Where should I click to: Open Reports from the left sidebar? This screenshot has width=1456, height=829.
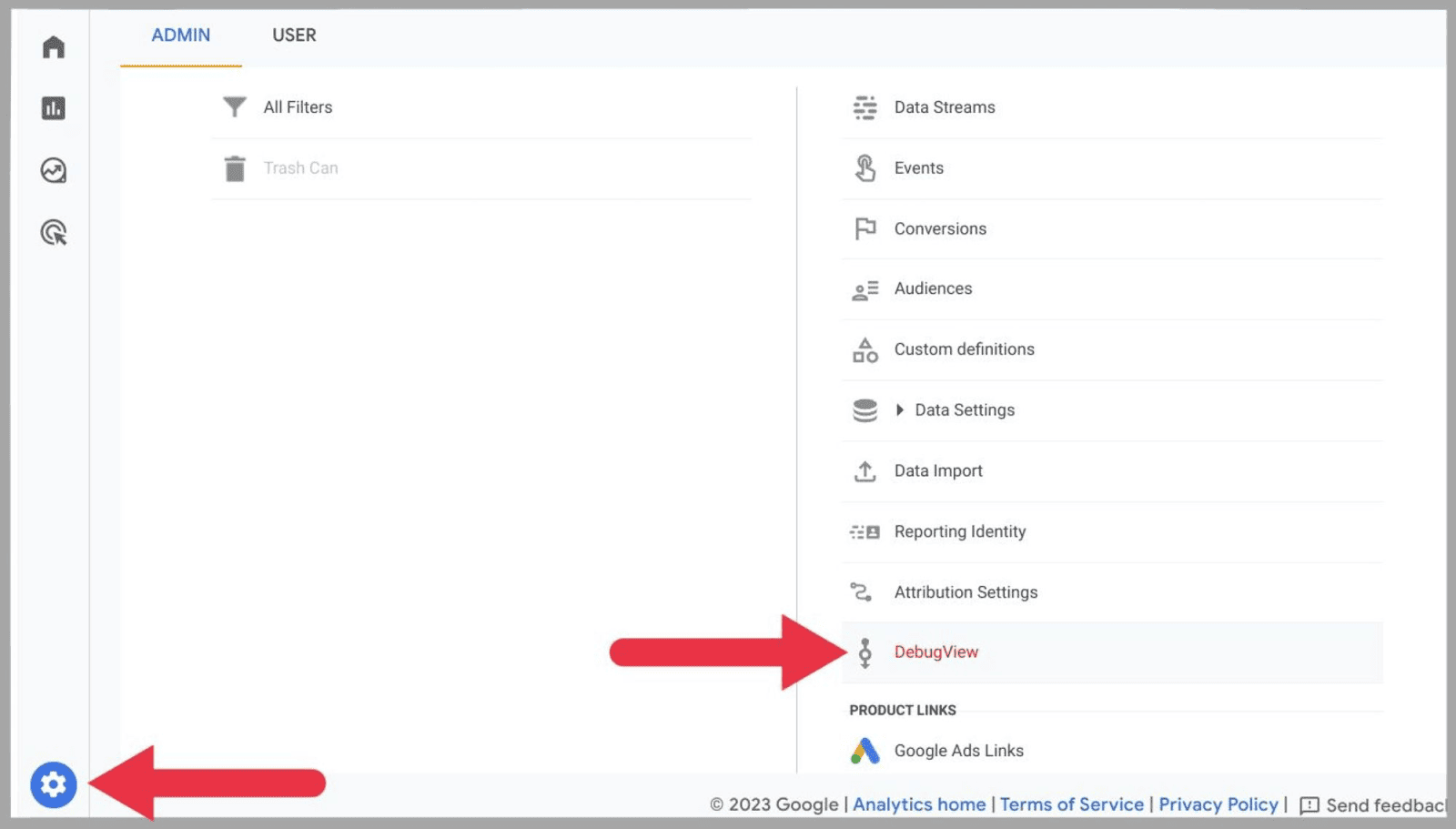pos(52,107)
